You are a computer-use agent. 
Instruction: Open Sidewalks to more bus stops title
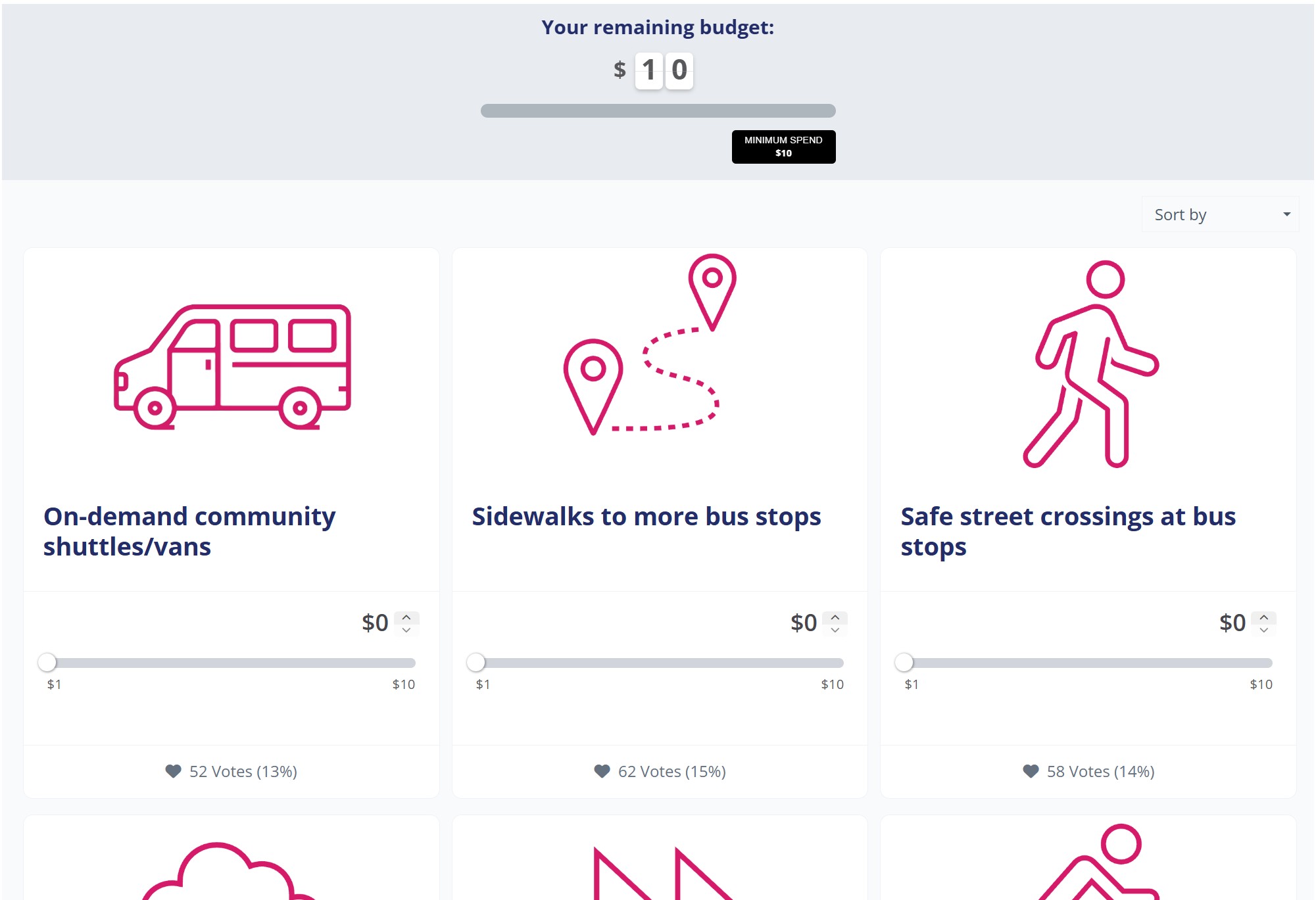646,517
